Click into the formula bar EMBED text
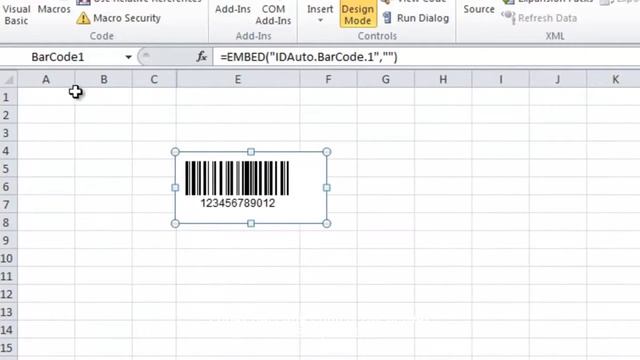 click(309, 57)
